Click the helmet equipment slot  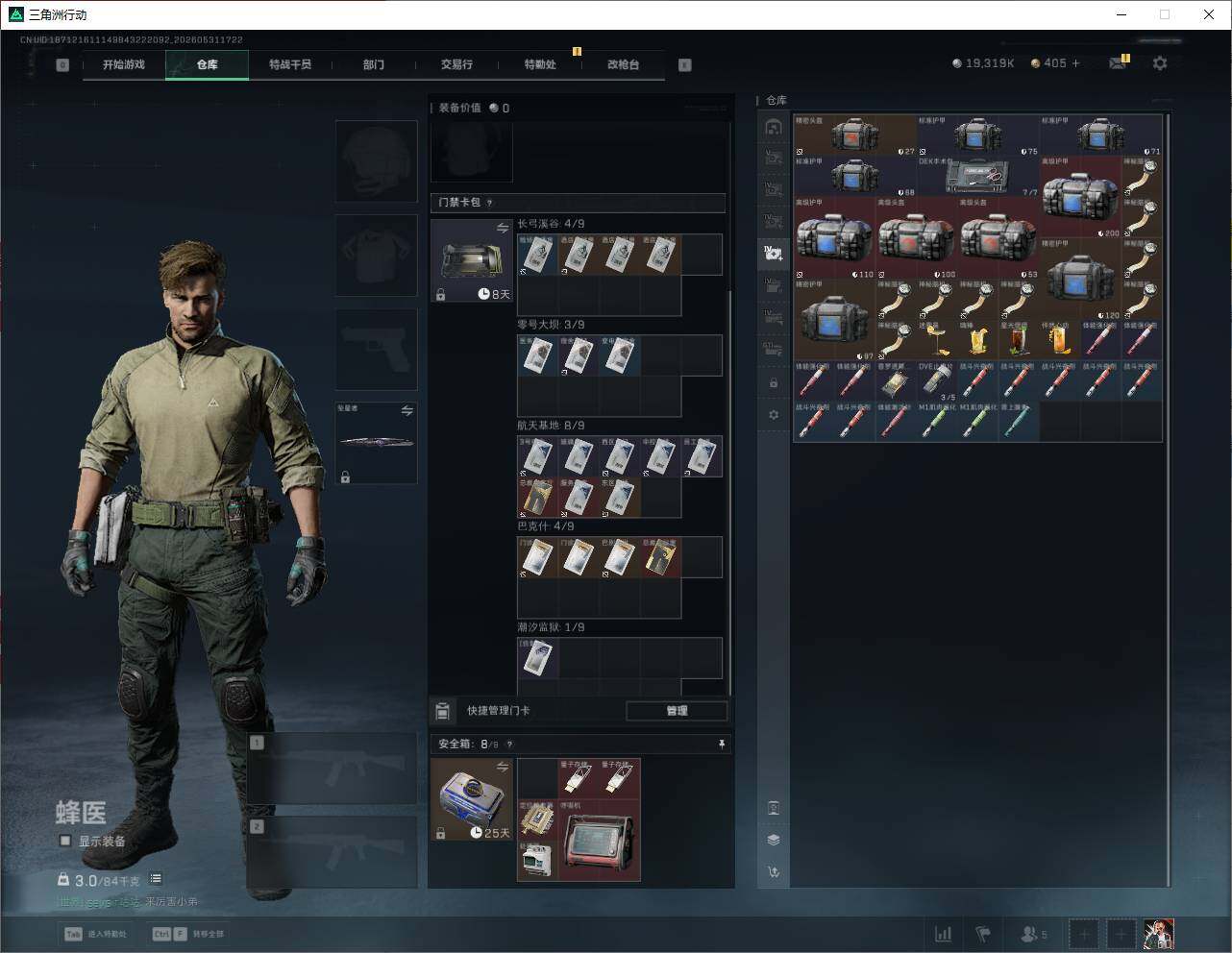click(x=376, y=161)
